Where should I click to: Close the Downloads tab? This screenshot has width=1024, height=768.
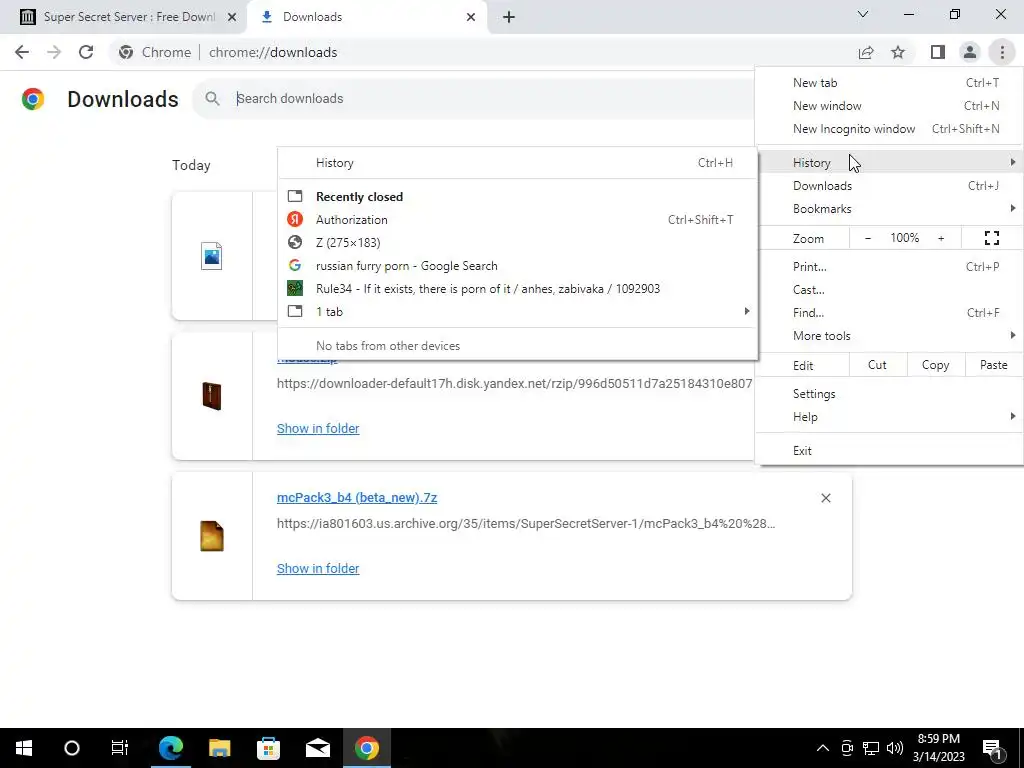(x=471, y=17)
